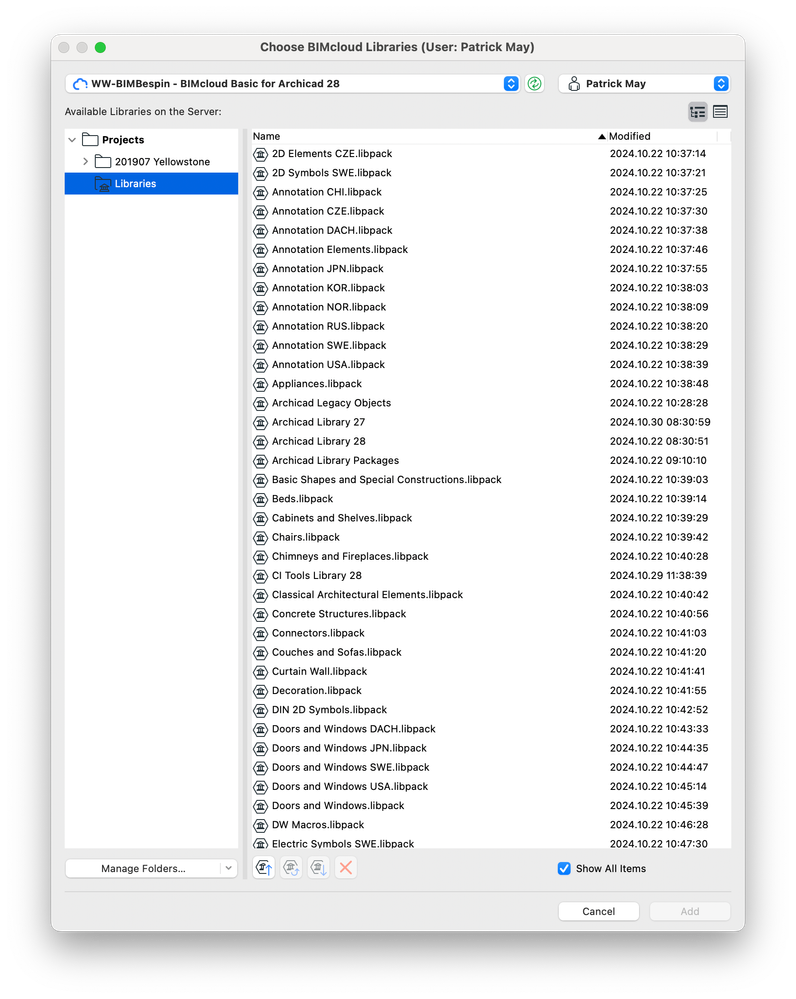Open the Patrick May user dropdown
796x999 pixels.
point(721,83)
